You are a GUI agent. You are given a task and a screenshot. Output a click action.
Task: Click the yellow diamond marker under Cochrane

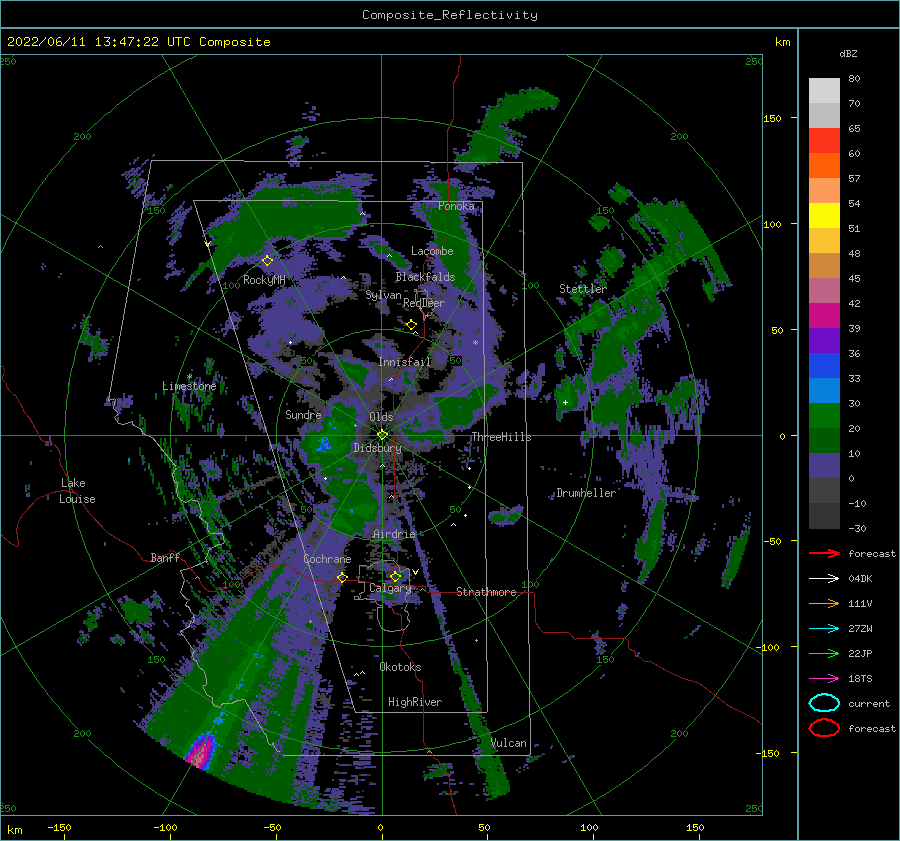click(x=342, y=577)
